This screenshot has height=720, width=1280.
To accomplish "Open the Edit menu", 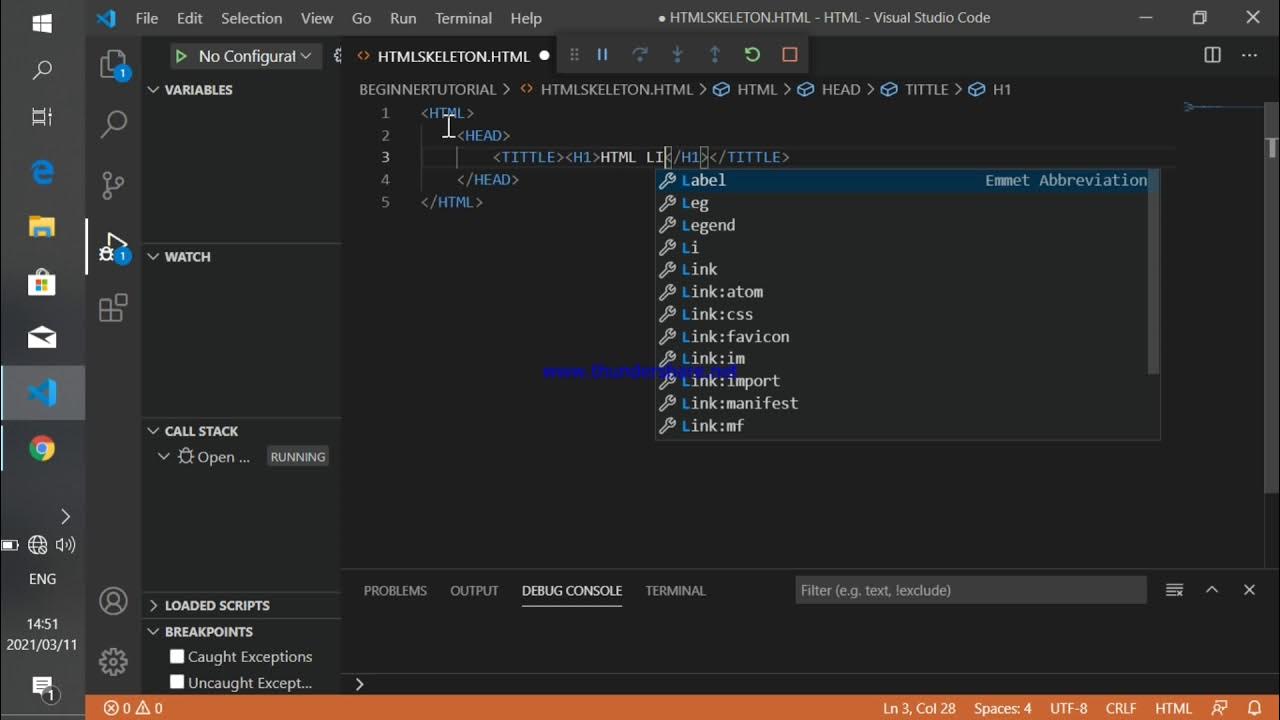I will 190,18.
